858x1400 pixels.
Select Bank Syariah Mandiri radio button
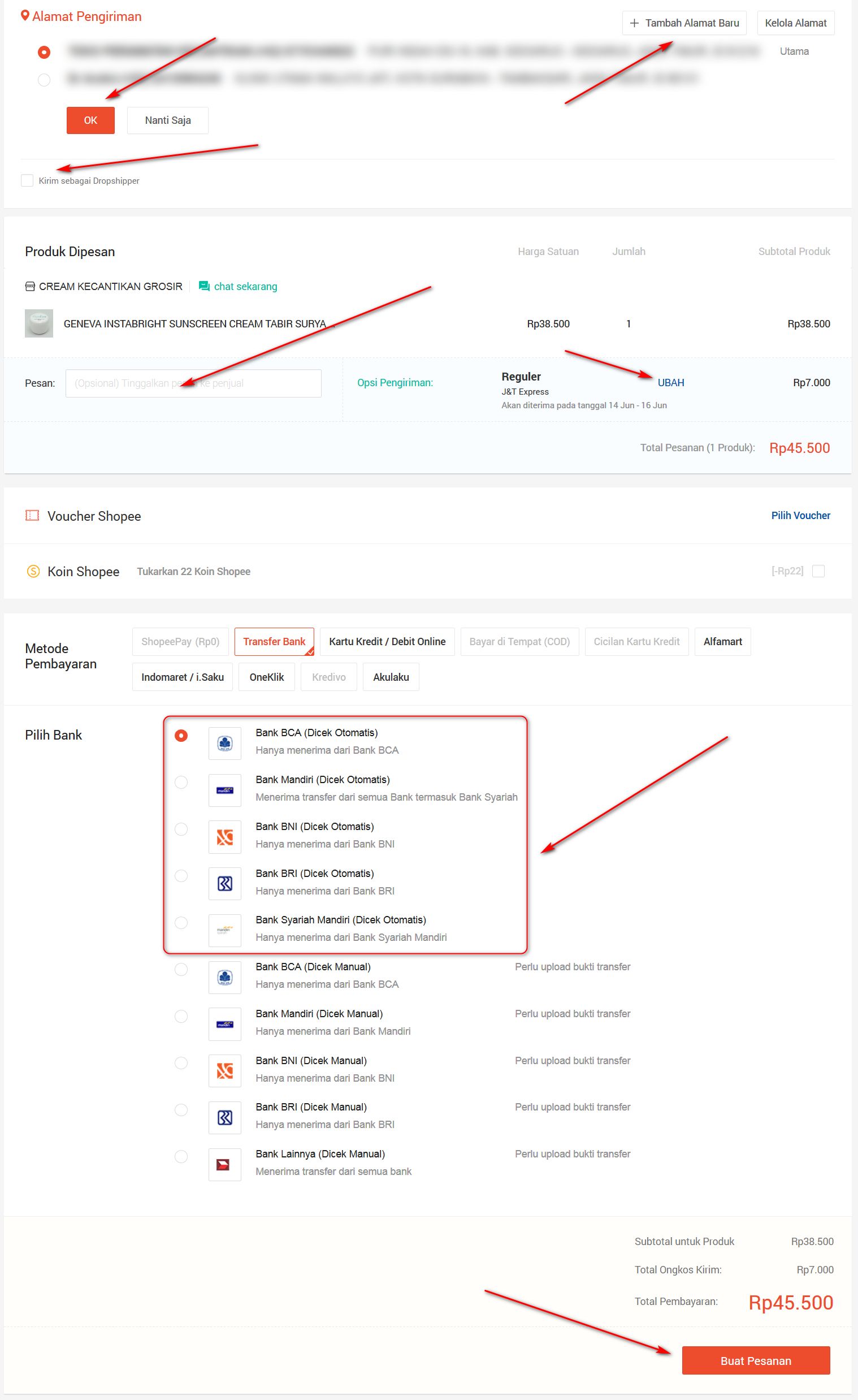click(x=181, y=923)
